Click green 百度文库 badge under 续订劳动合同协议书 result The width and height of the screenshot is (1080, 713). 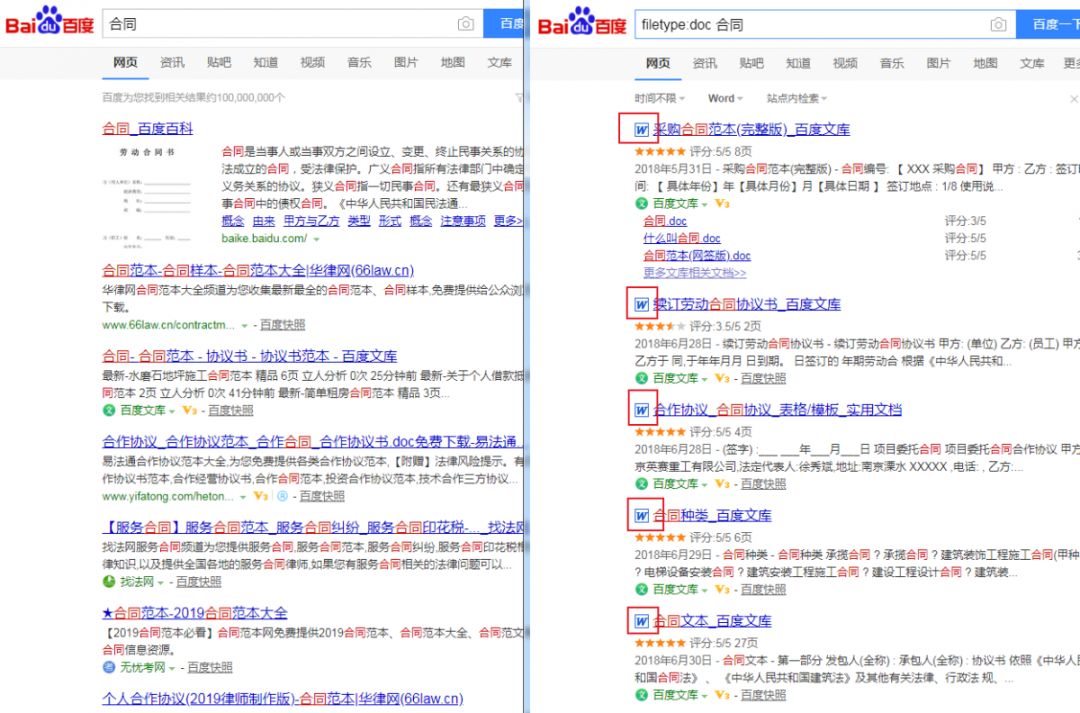click(641, 378)
